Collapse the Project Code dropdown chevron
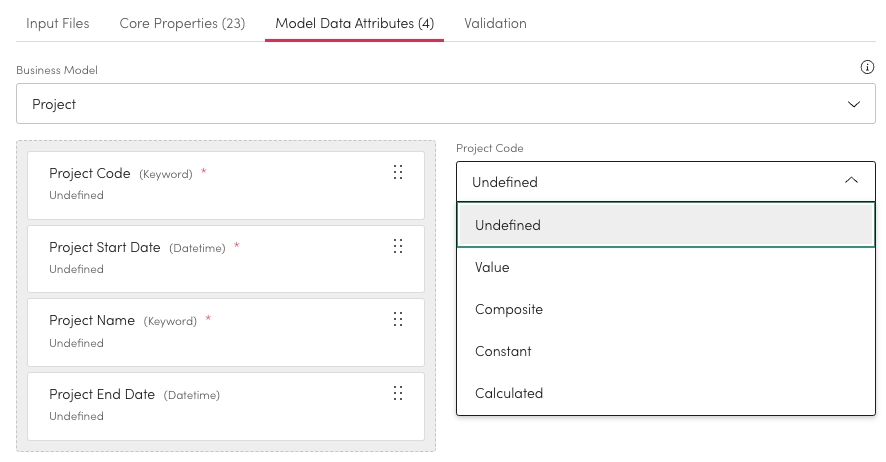 point(851,182)
